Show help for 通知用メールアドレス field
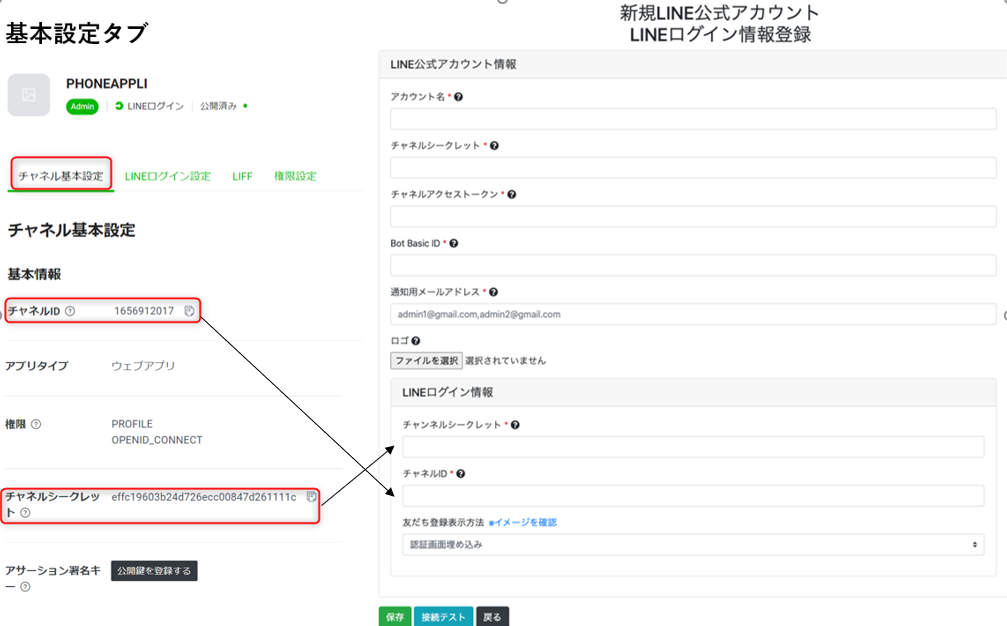Image resolution: width=1007 pixels, height=626 pixels. pyautogui.click(x=493, y=292)
